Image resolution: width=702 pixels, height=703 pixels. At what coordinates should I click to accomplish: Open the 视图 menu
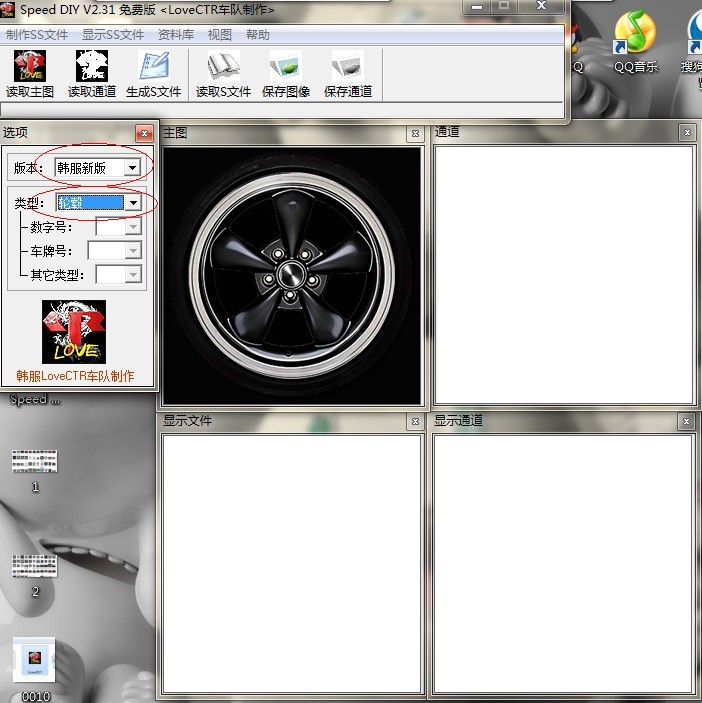click(x=220, y=35)
